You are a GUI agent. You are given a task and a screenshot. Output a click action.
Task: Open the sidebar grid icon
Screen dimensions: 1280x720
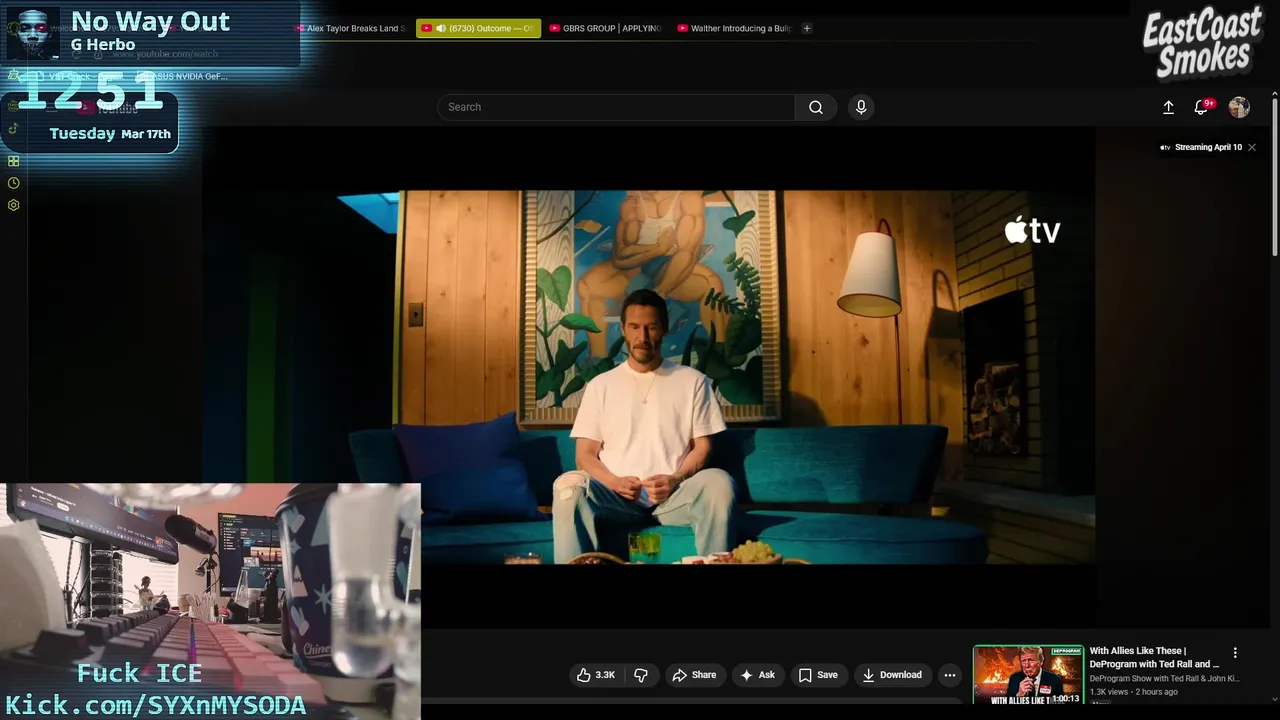(x=13, y=161)
